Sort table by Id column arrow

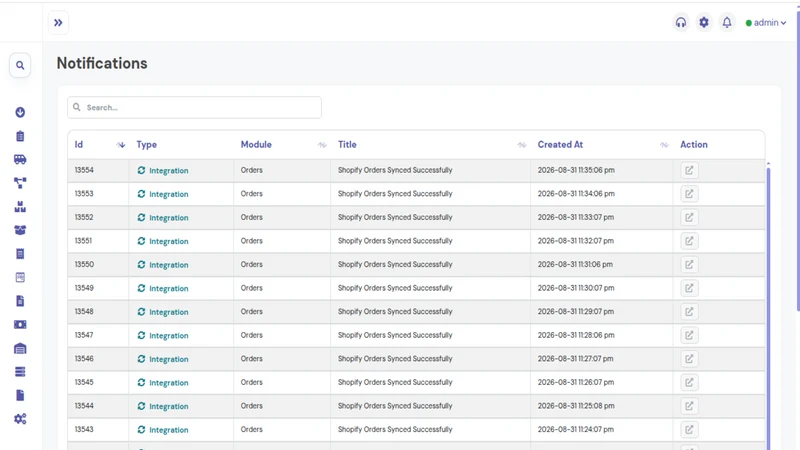(121, 145)
